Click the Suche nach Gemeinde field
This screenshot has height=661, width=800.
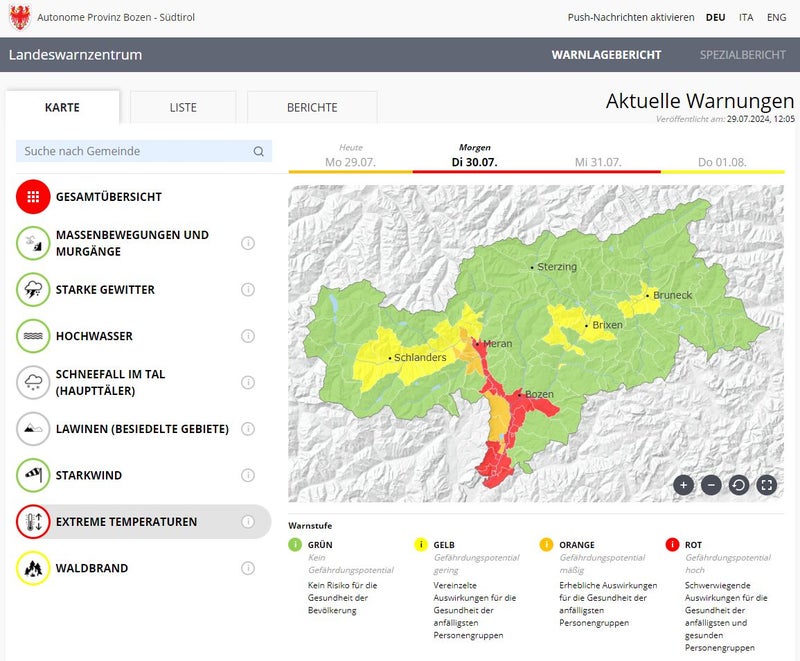tap(135, 151)
